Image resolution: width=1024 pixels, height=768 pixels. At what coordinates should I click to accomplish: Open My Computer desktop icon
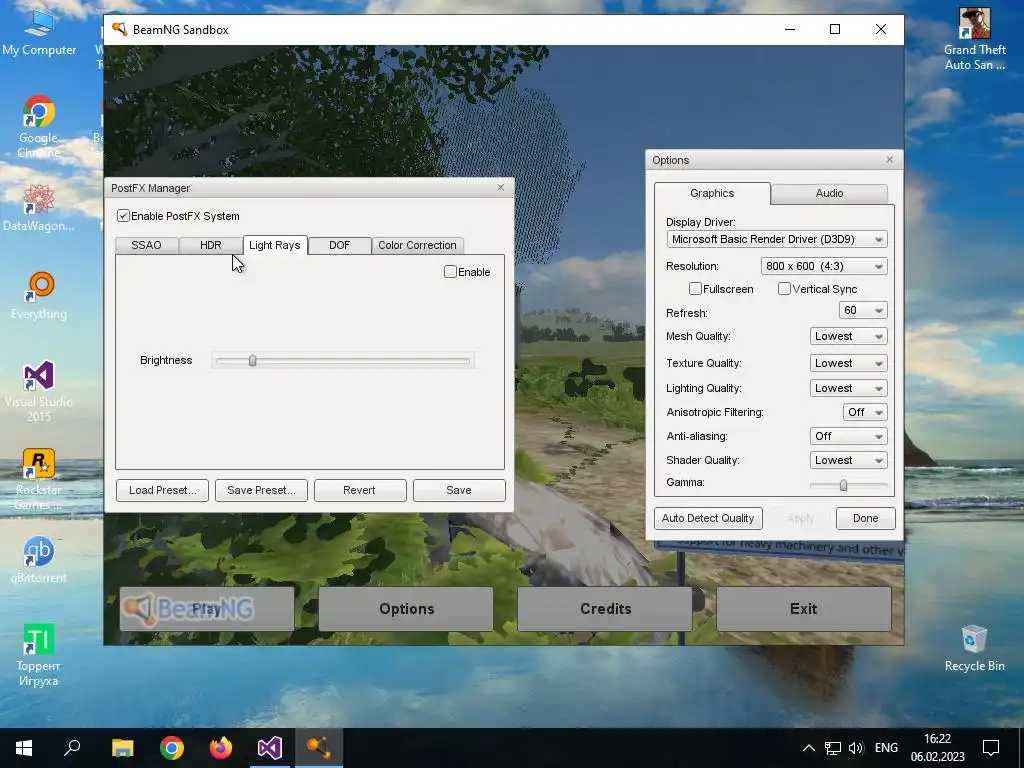click(39, 33)
